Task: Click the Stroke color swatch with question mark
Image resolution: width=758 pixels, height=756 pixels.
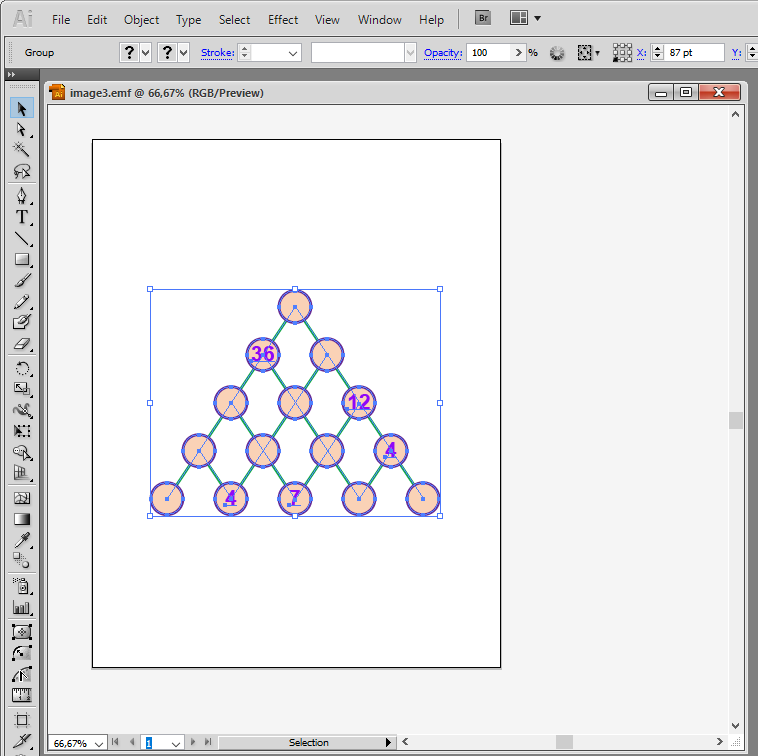Action: tap(167, 53)
